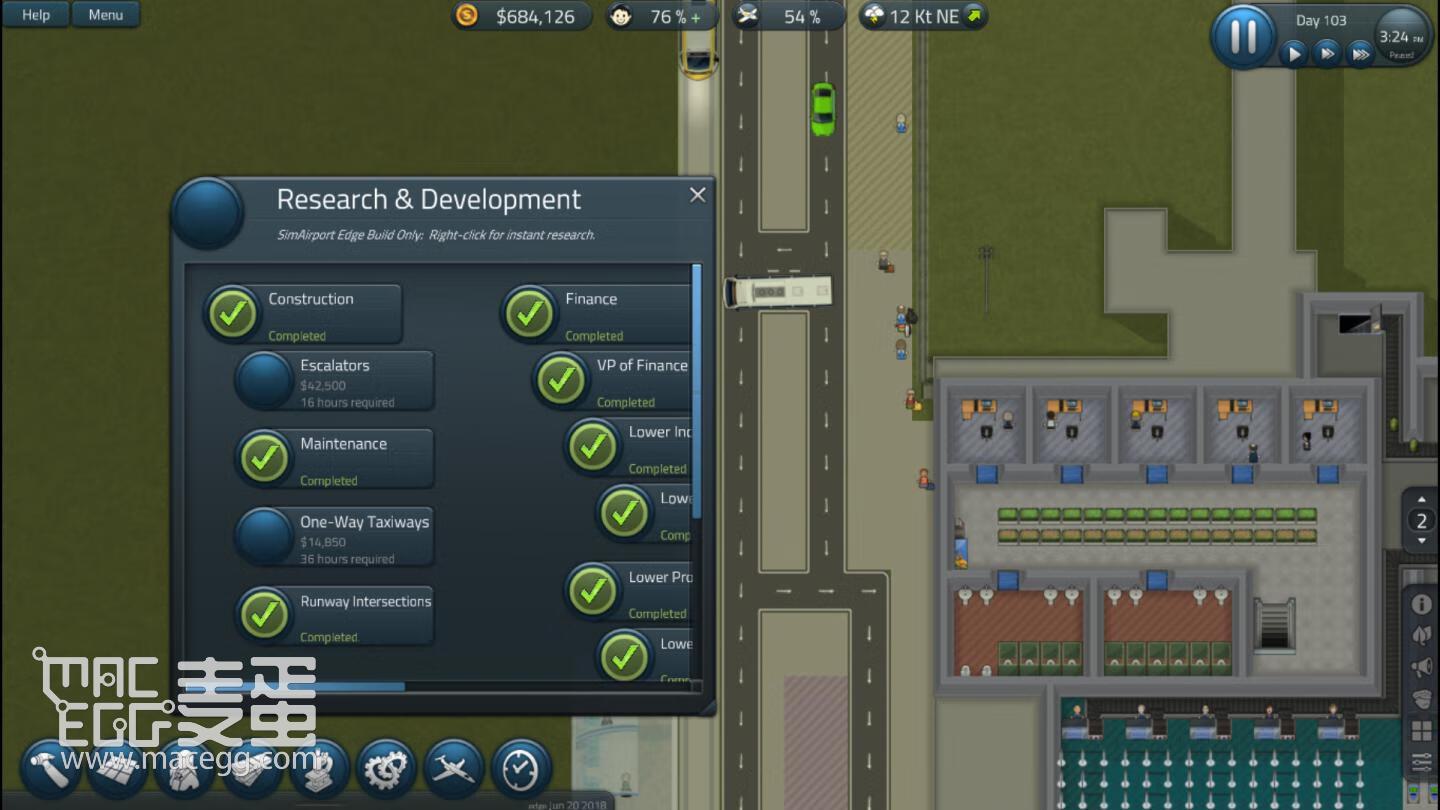Start One-Way Taxiways research
This screenshot has height=810, width=1440.
pos(335,537)
